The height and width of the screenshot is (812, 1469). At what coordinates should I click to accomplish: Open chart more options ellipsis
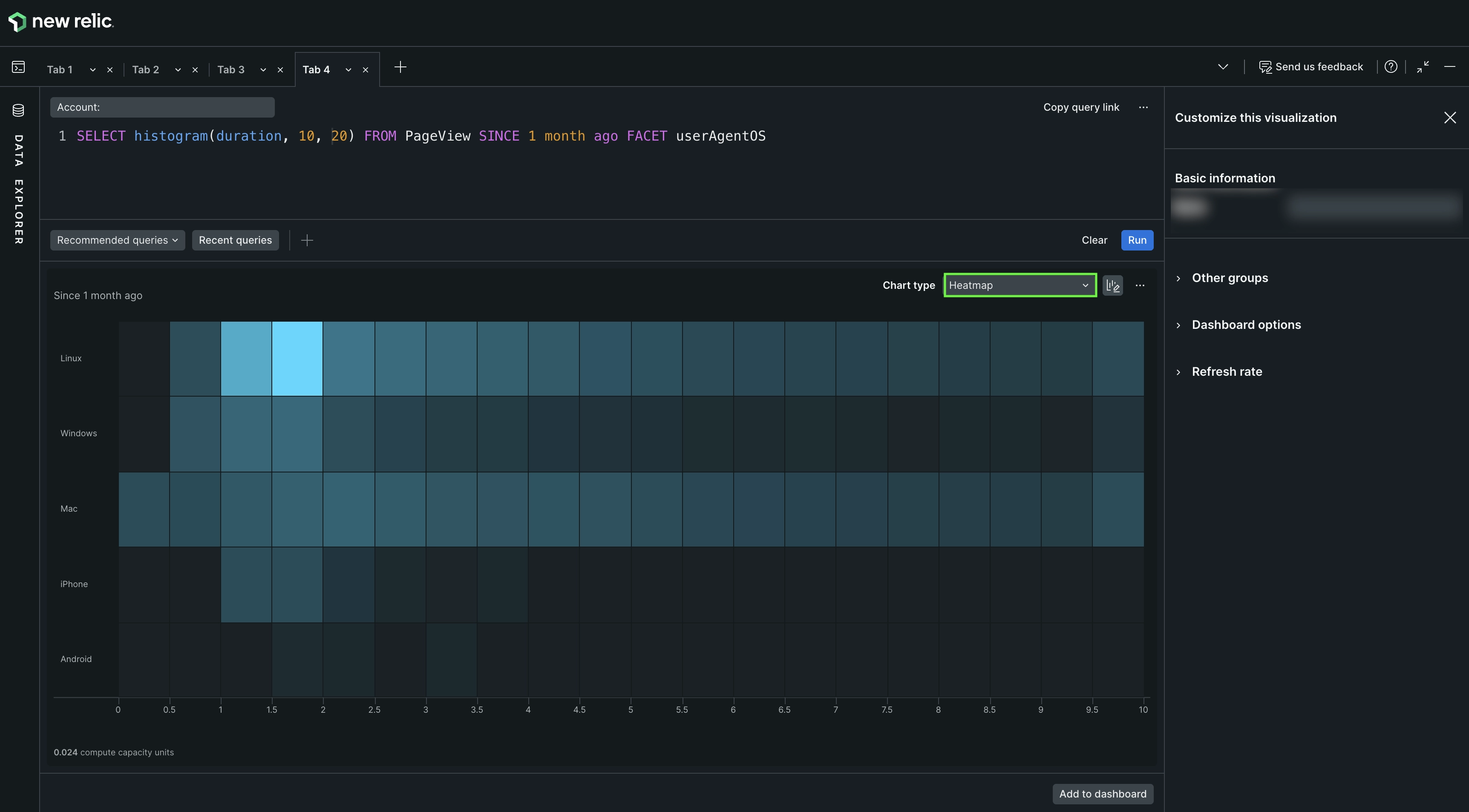click(x=1140, y=286)
